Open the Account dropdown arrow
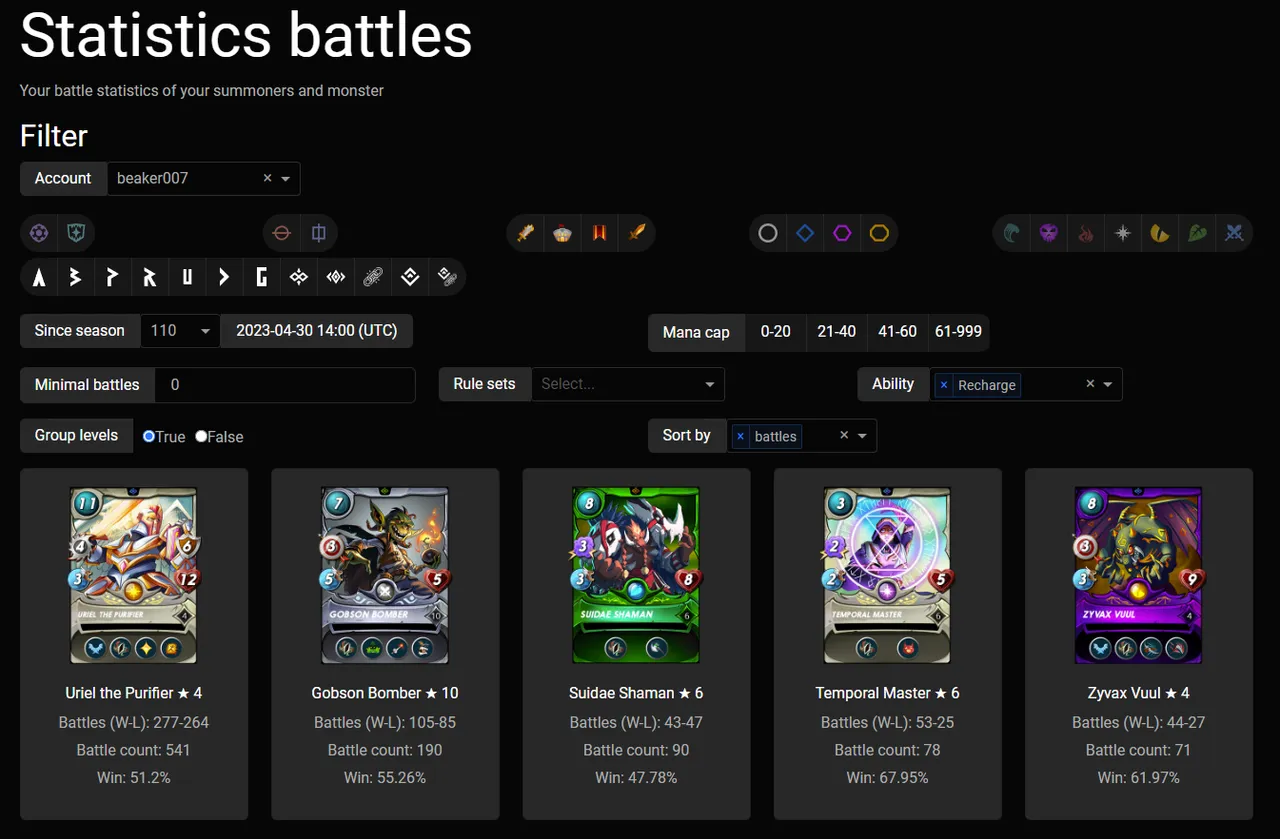1280x839 pixels. (286, 179)
